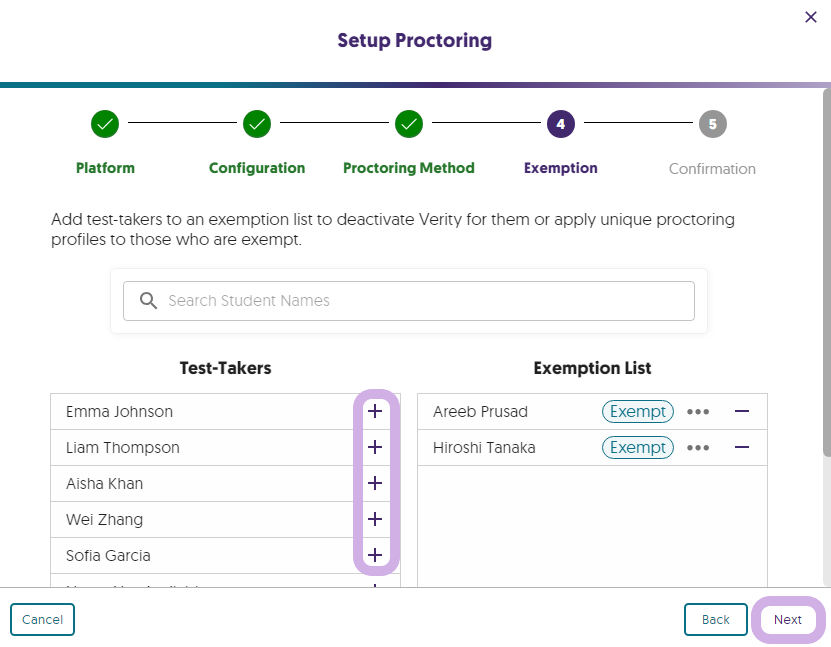Remove Hiroshi Tanaka with minus icon
Screen dimensions: 831x647
(x=742, y=447)
